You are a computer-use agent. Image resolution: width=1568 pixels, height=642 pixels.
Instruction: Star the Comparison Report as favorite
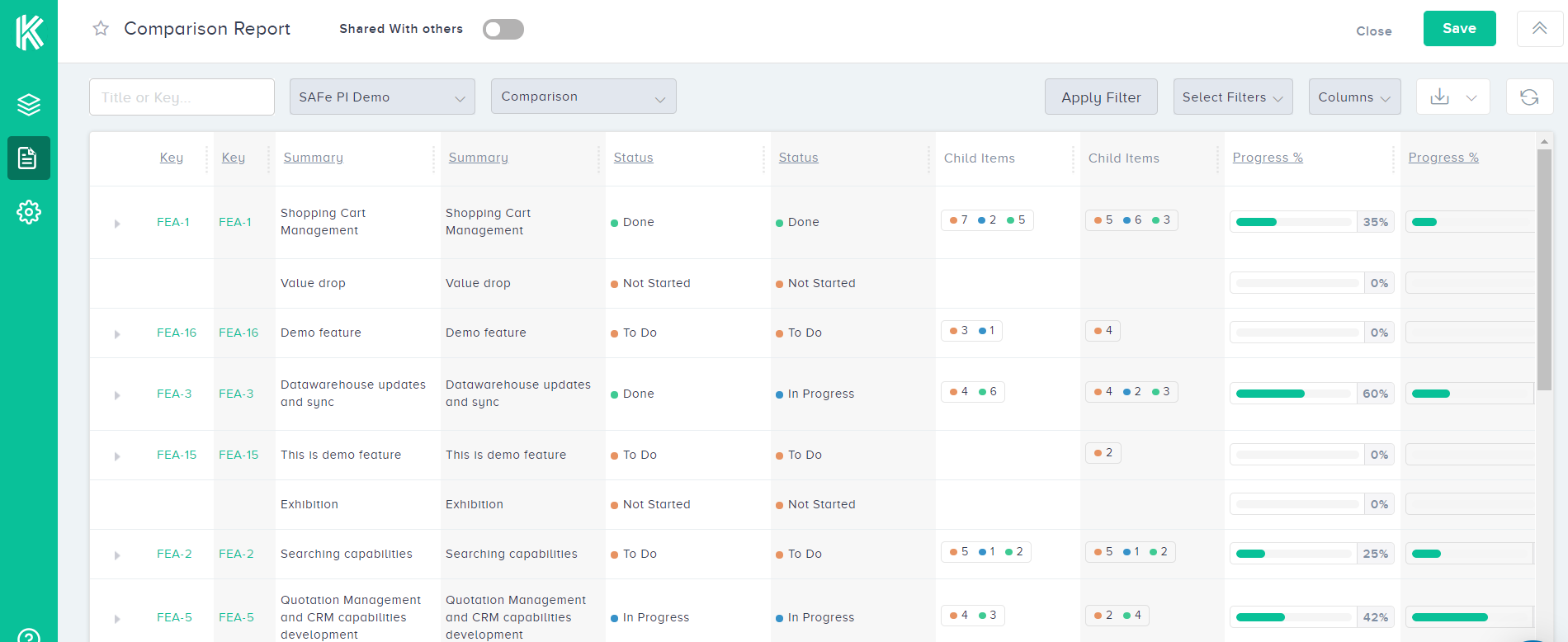(x=101, y=29)
